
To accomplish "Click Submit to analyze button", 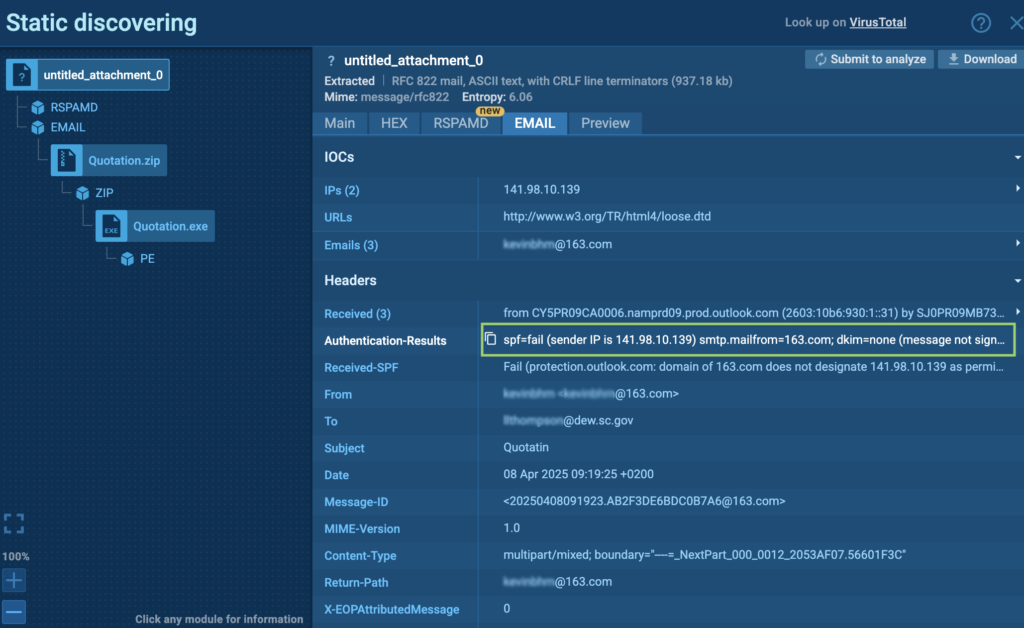I will click(x=869, y=59).
